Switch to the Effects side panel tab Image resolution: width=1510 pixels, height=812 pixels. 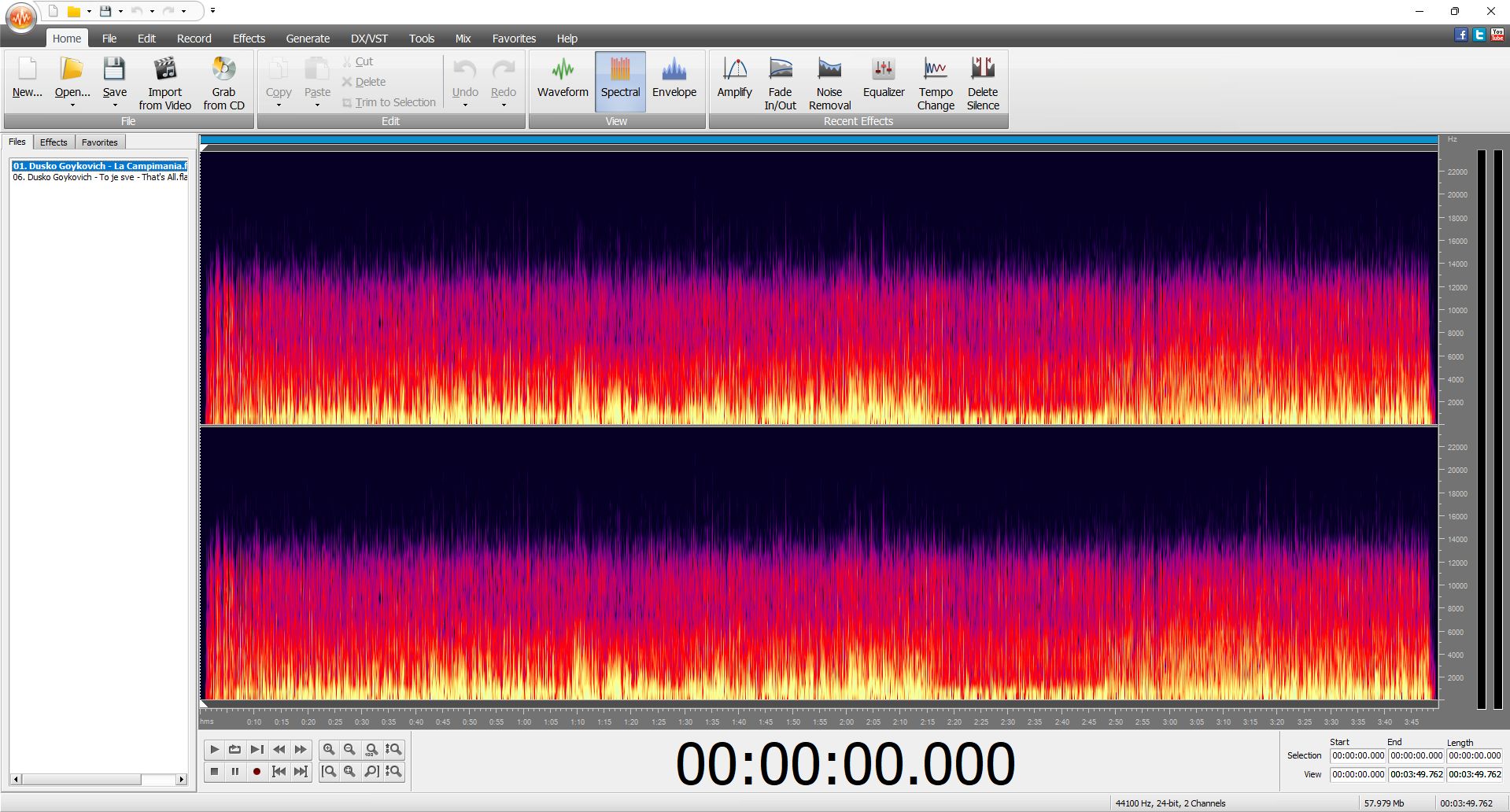54,142
